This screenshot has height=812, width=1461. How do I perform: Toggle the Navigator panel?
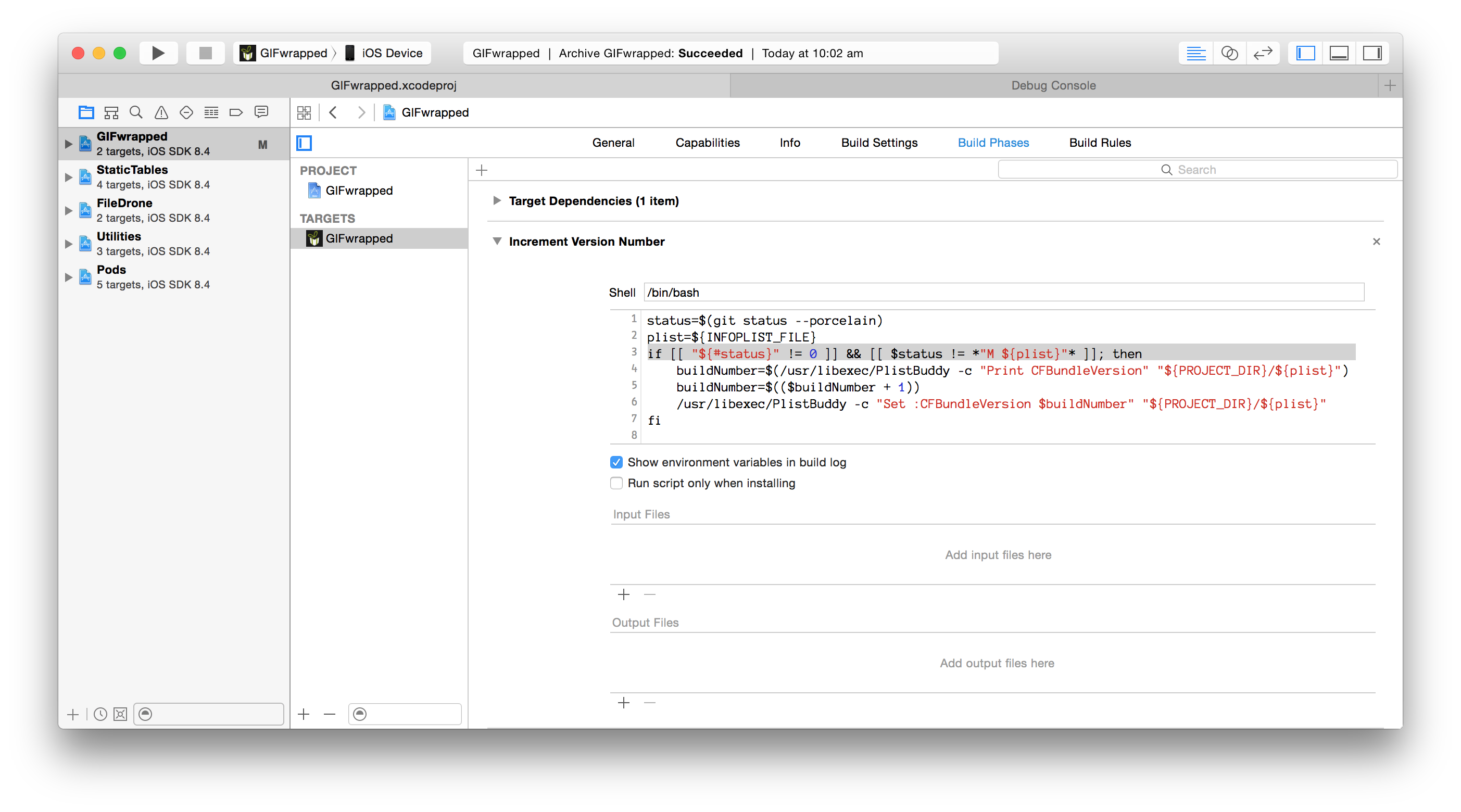1306,53
